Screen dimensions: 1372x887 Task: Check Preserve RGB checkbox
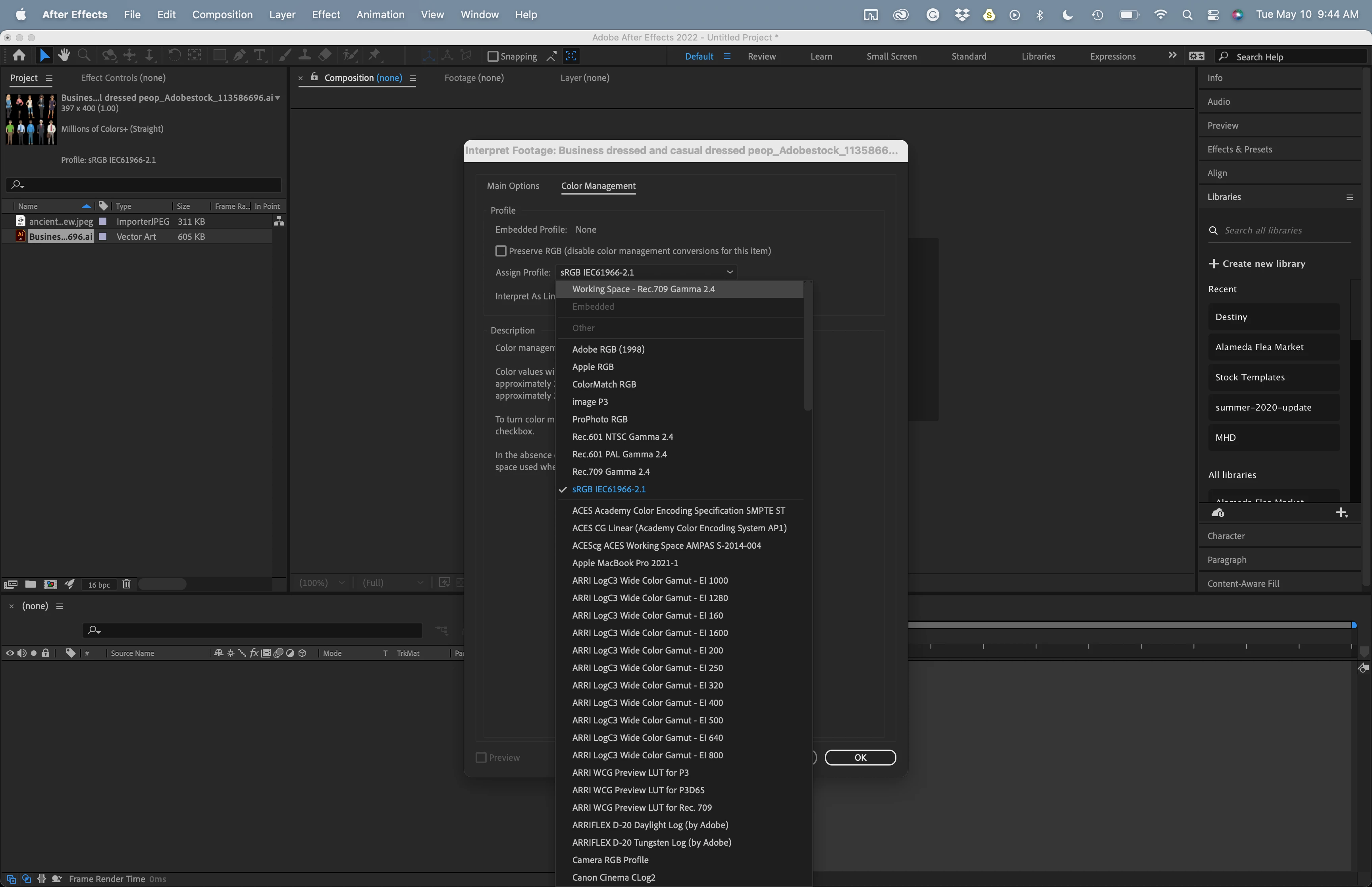501,251
